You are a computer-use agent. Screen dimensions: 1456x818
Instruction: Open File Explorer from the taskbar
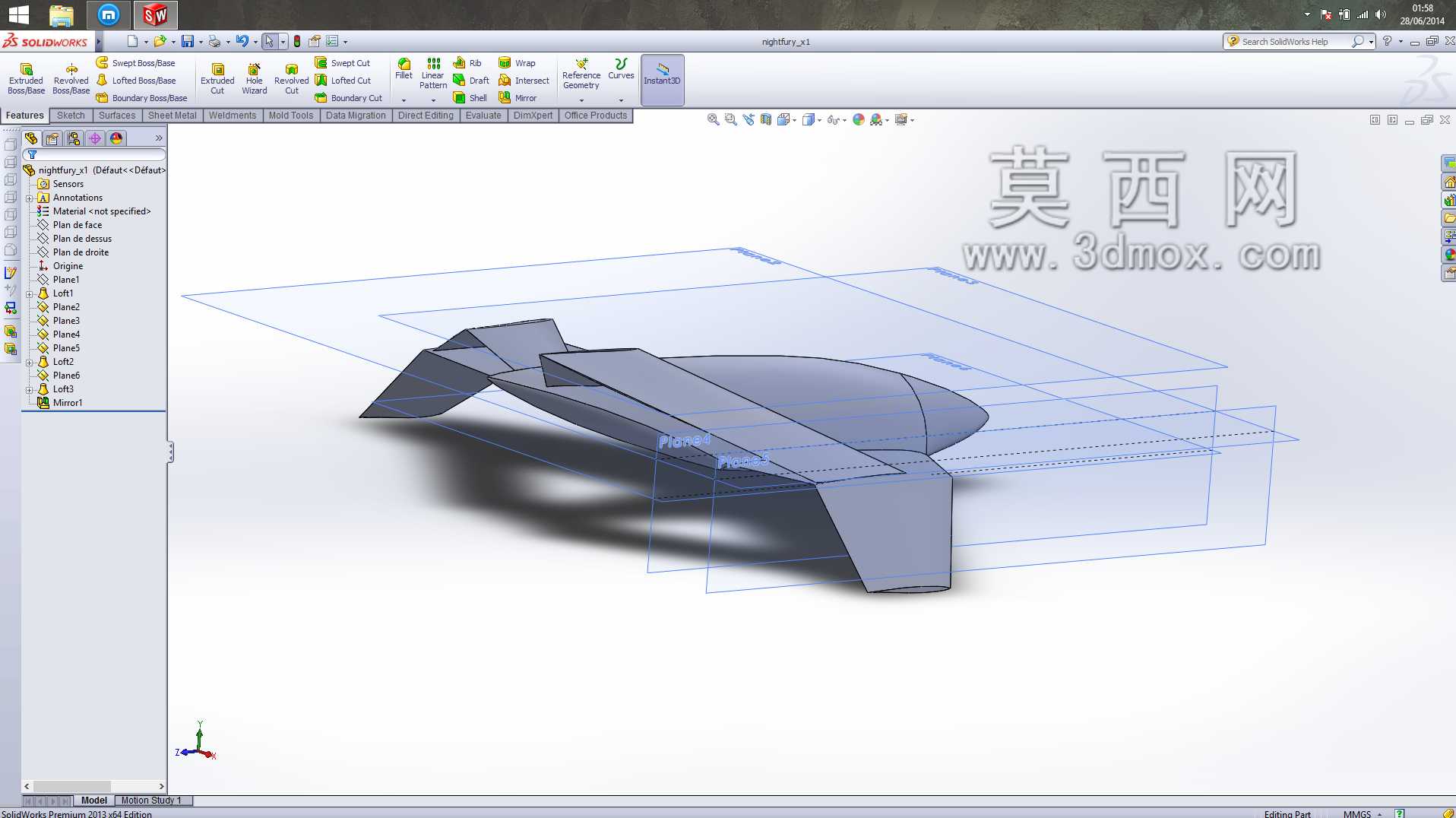pyautogui.click(x=61, y=14)
